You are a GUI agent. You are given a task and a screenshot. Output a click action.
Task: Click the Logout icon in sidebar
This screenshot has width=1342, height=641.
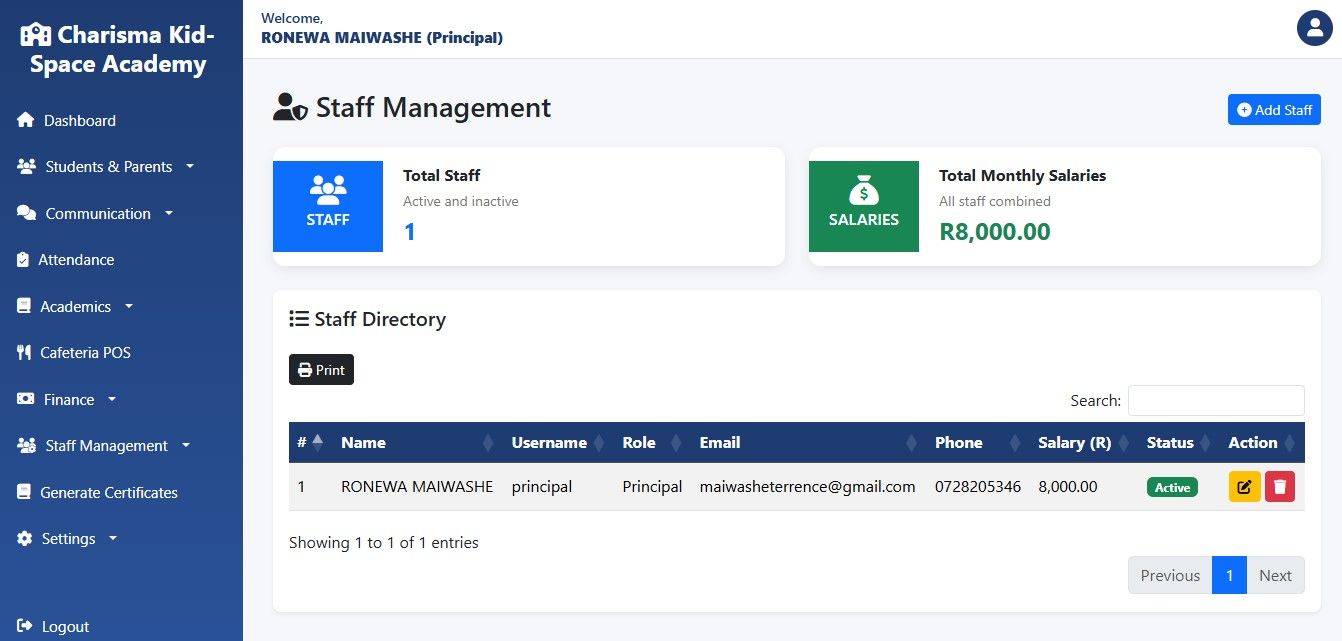pyautogui.click(x=25, y=626)
